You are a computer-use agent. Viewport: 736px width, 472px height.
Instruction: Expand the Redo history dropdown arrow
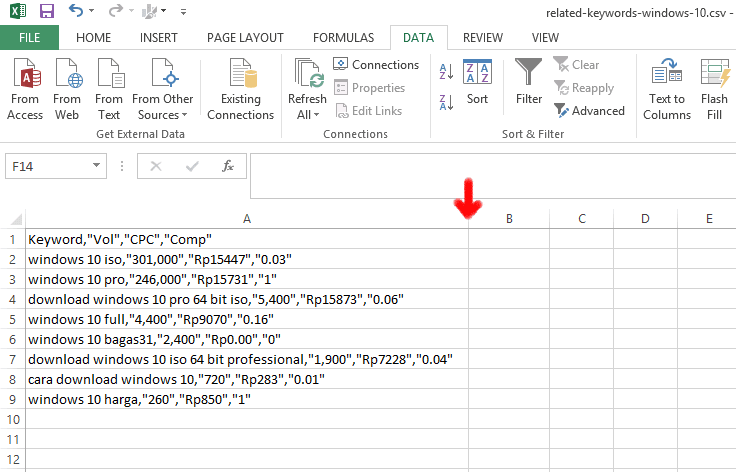tap(131, 10)
